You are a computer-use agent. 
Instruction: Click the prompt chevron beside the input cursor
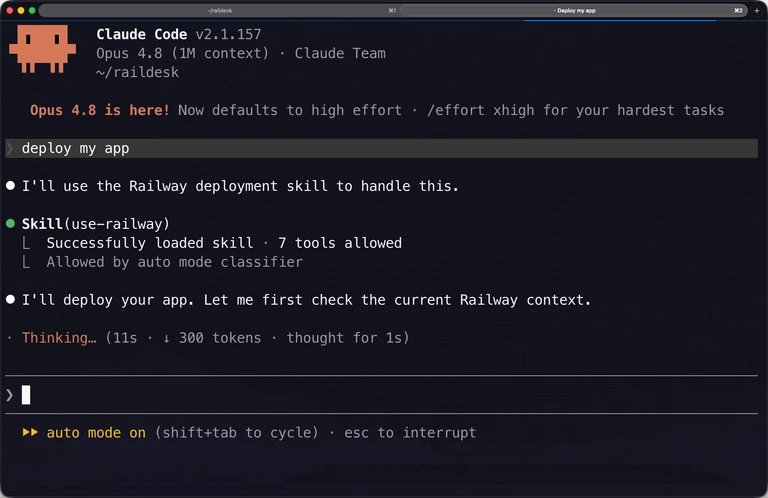[9, 395]
